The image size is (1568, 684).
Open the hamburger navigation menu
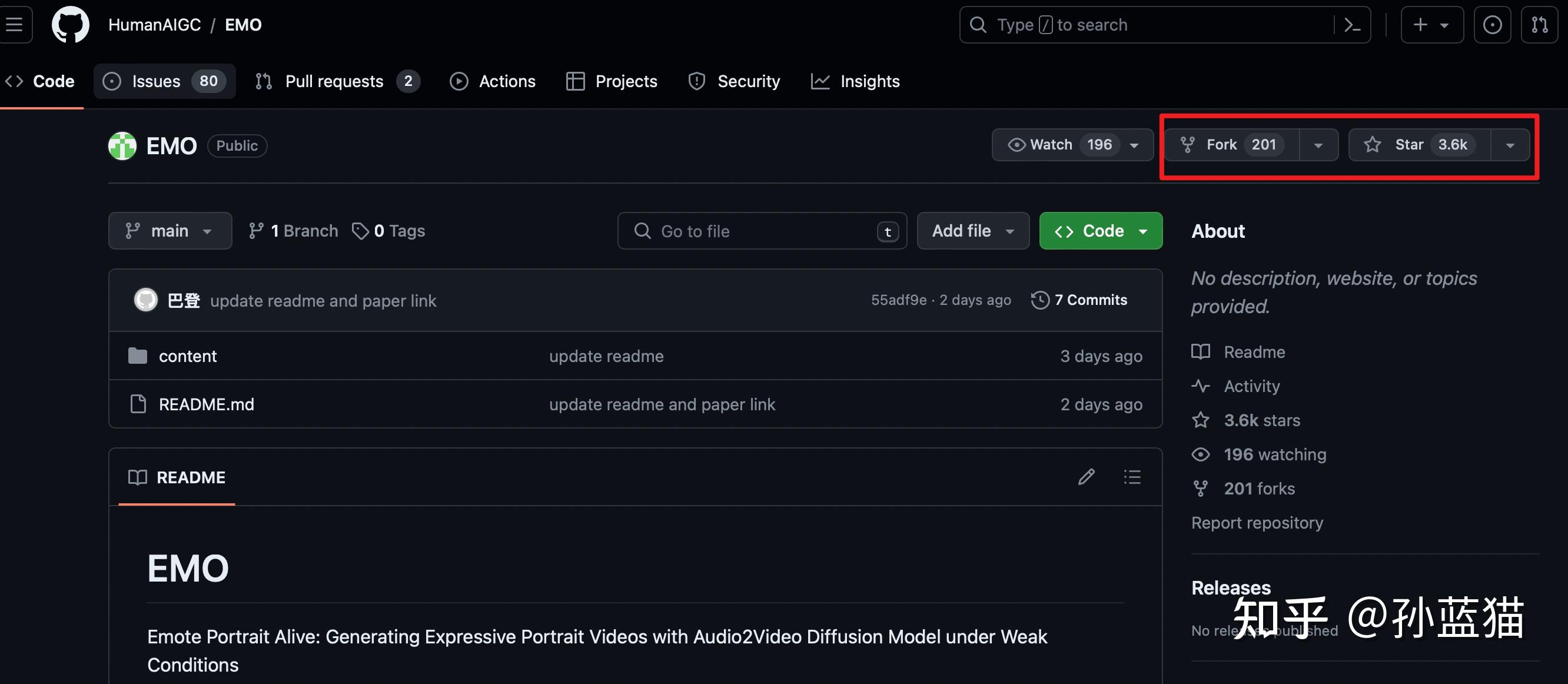(15, 25)
